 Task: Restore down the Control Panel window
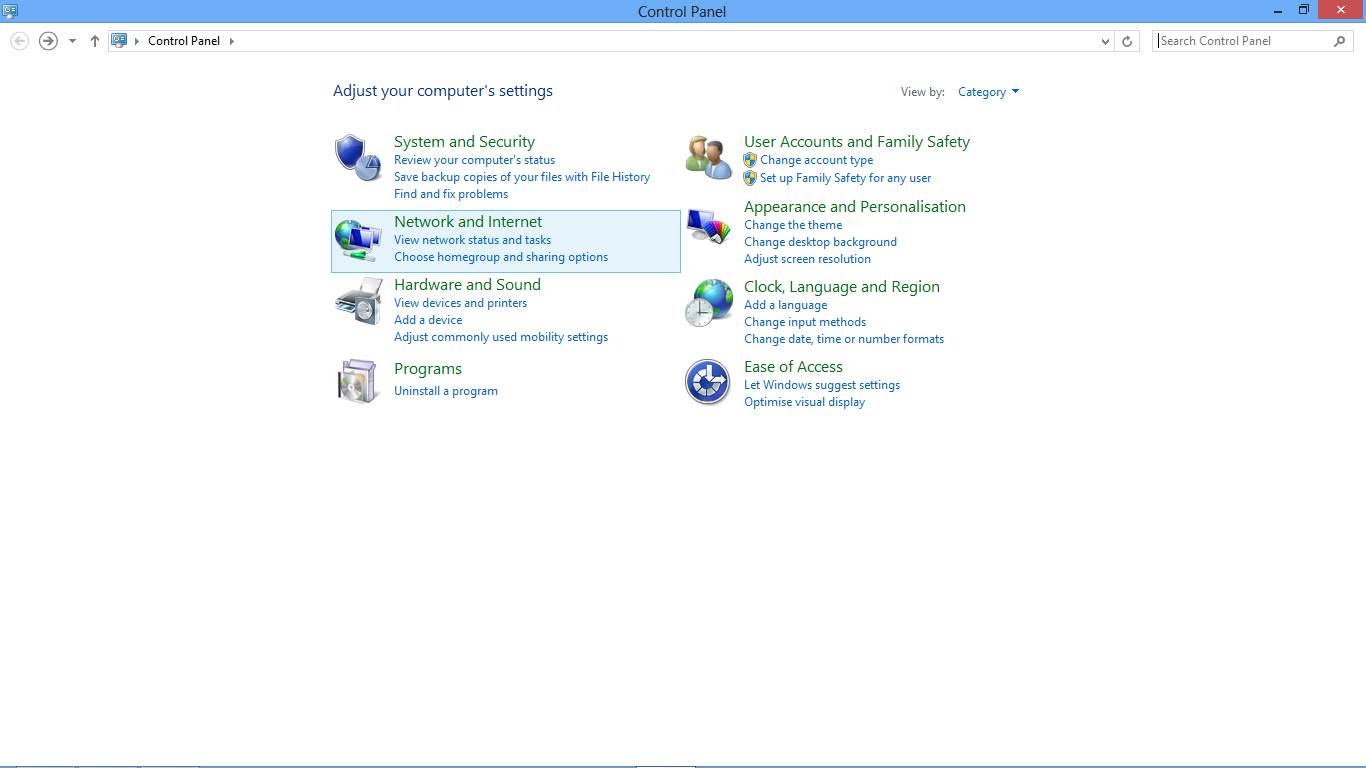click(x=1304, y=10)
